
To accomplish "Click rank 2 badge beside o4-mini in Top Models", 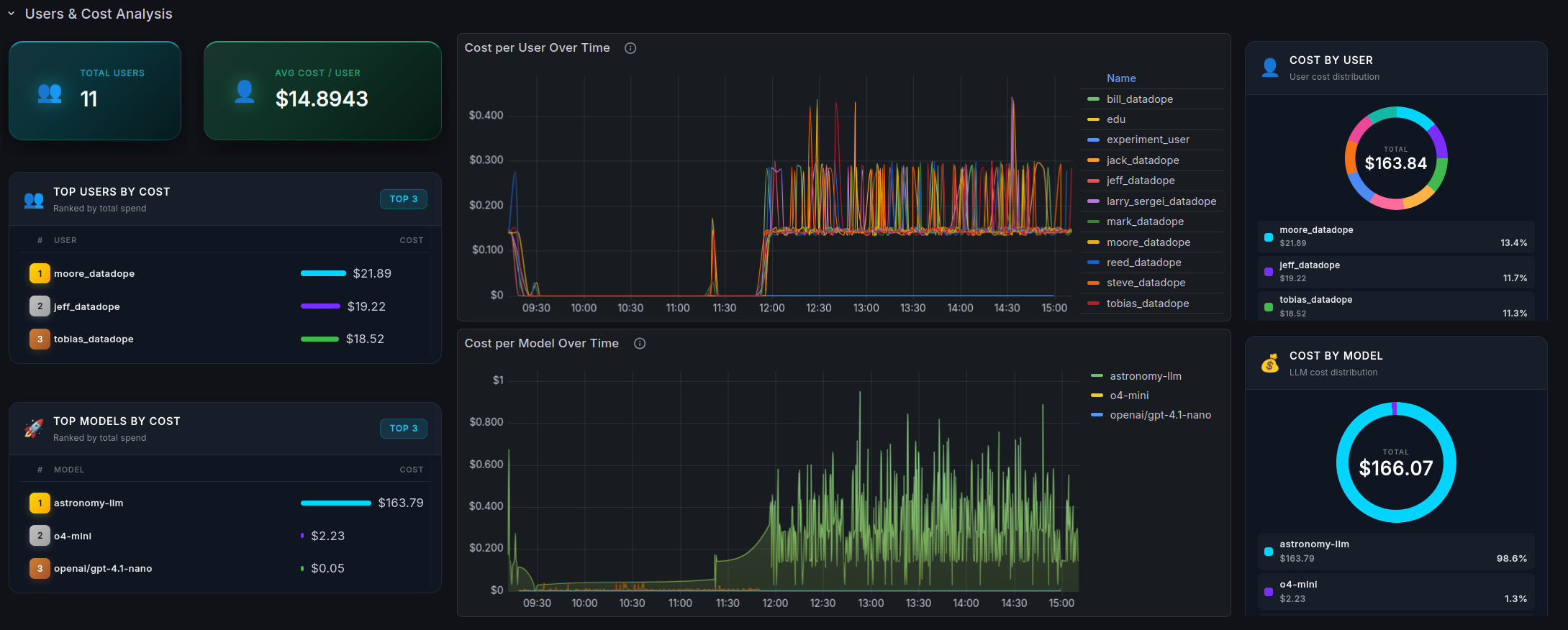I will point(40,536).
